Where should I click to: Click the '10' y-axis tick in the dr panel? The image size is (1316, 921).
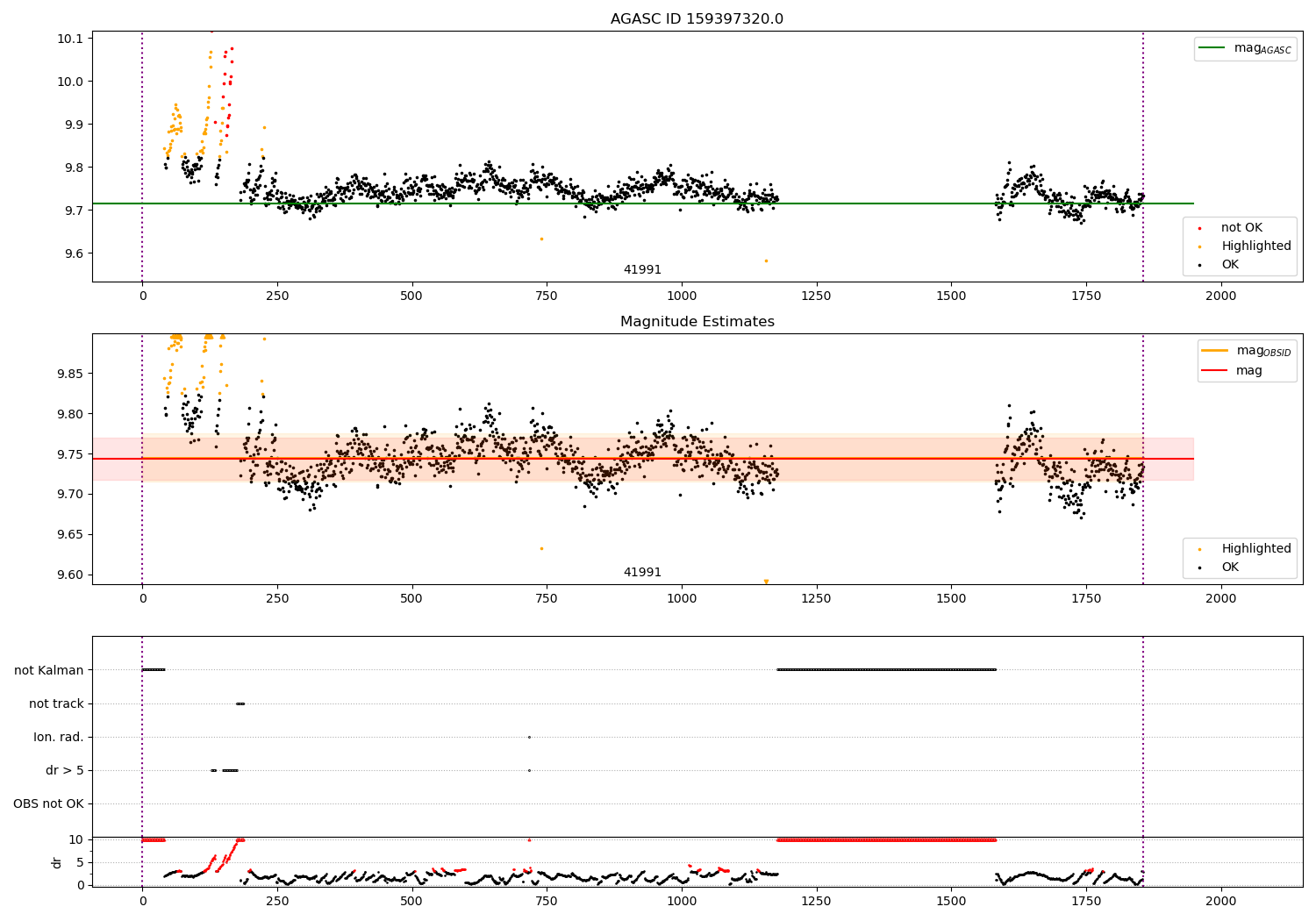(76, 839)
